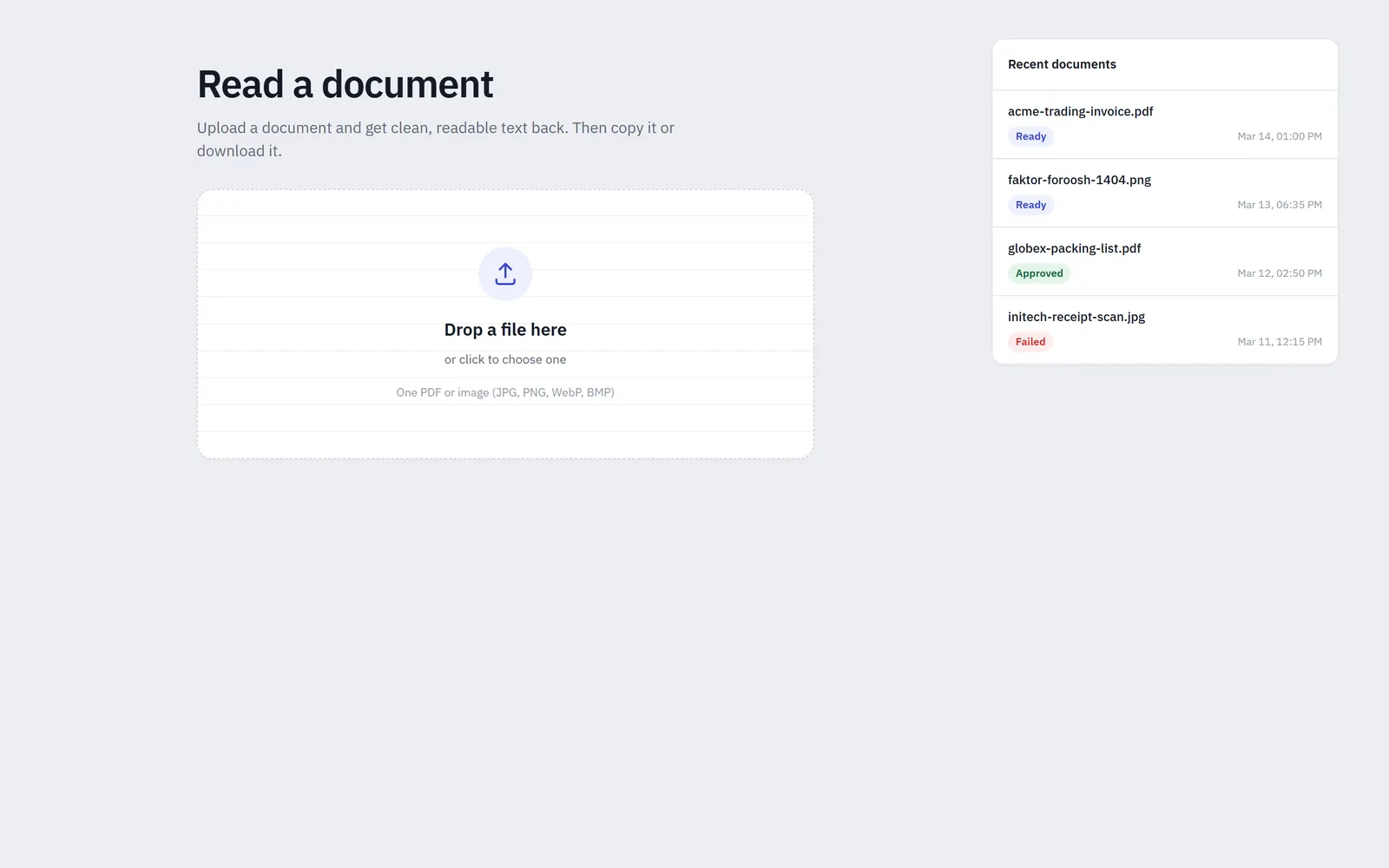This screenshot has height=868, width=1389.
Task: Open initech-receipt-scan.jpg document
Action: click(x=1165, y=330)
